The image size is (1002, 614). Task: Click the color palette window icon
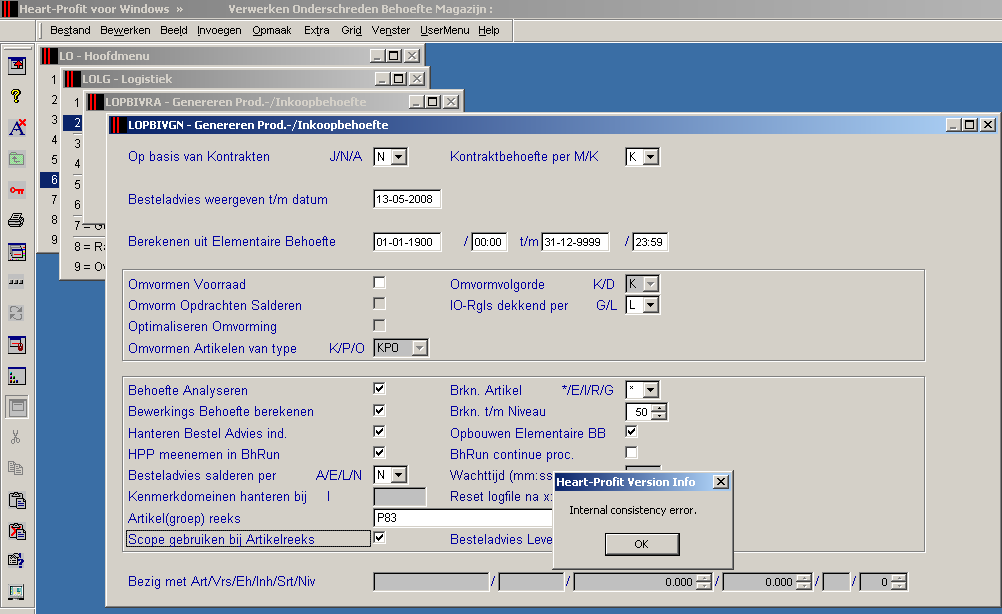point(17,376)
